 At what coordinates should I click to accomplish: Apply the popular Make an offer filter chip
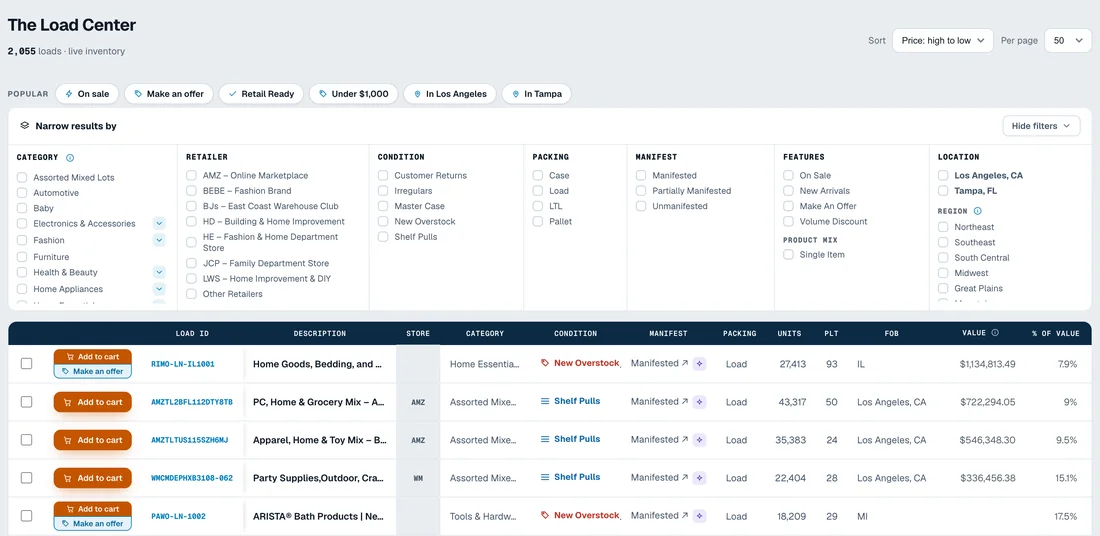click(x=168, y=94)
